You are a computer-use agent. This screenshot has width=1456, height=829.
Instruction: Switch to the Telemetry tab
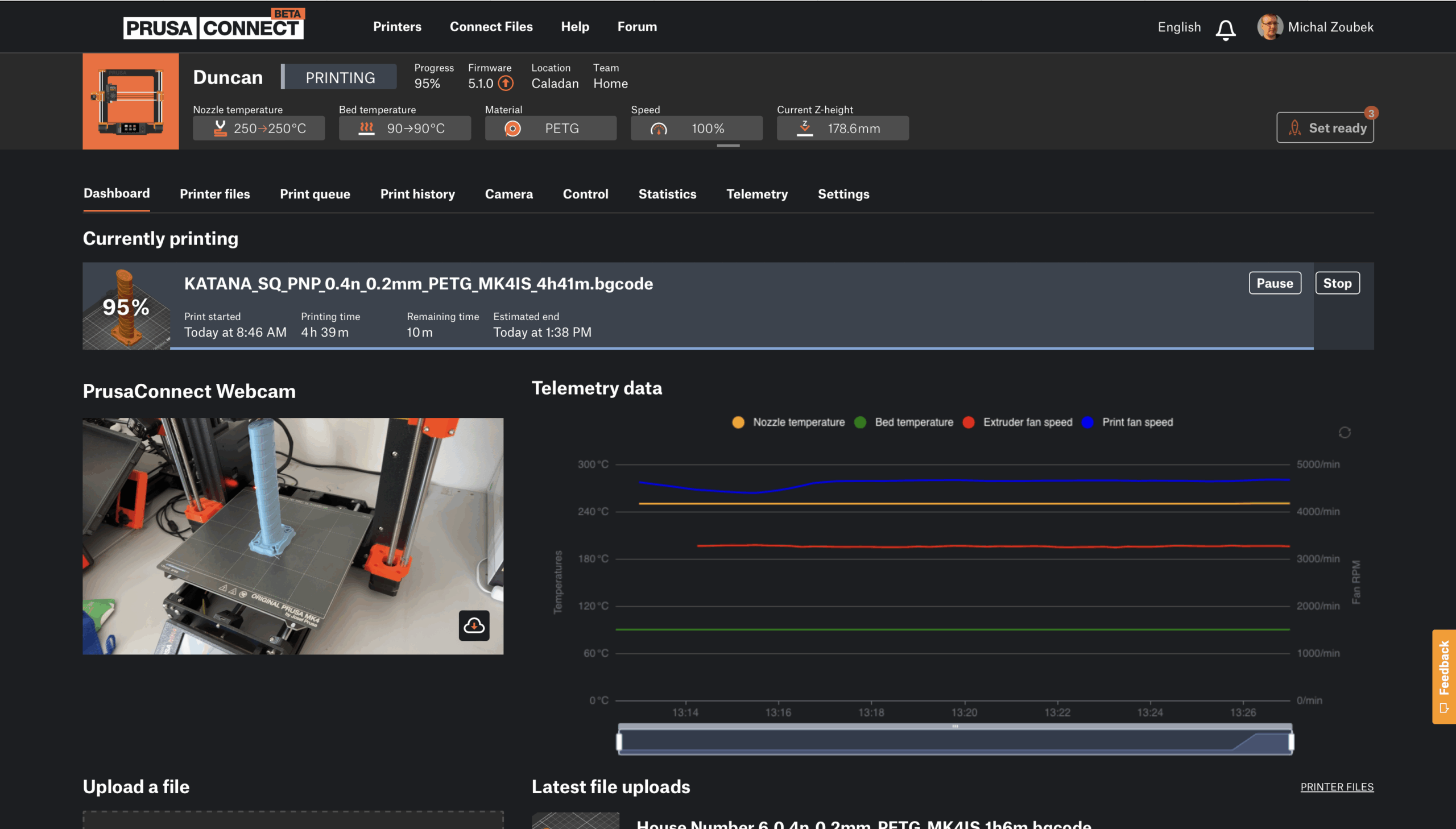click(x=757, y=194)
